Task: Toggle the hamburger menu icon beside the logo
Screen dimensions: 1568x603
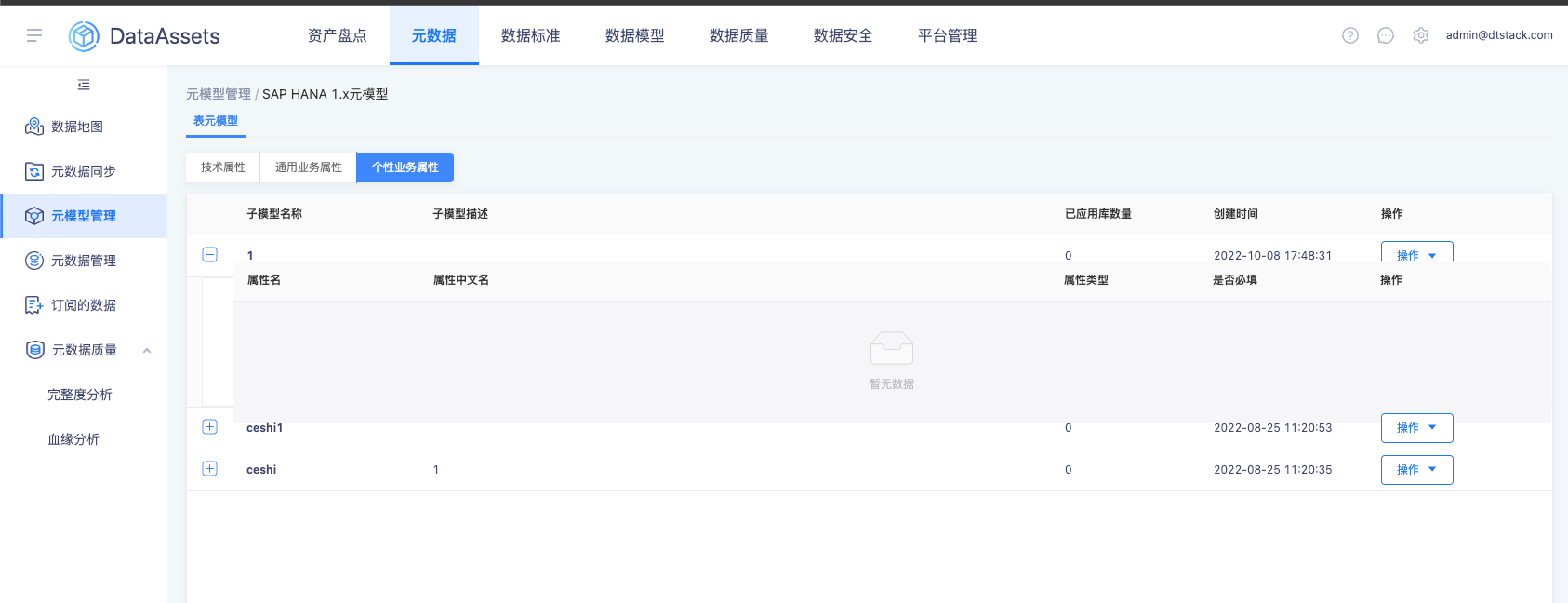Action: coord(34,35)
